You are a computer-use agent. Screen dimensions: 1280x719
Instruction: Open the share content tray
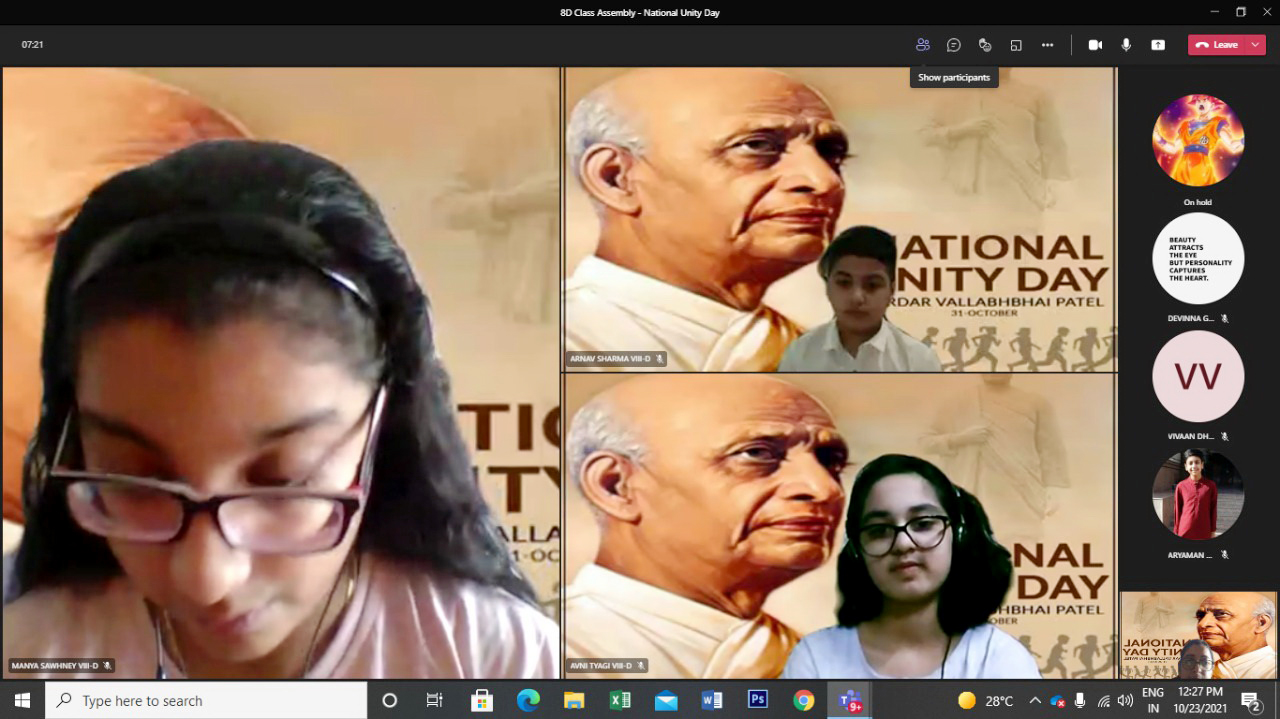(1158, 45)
